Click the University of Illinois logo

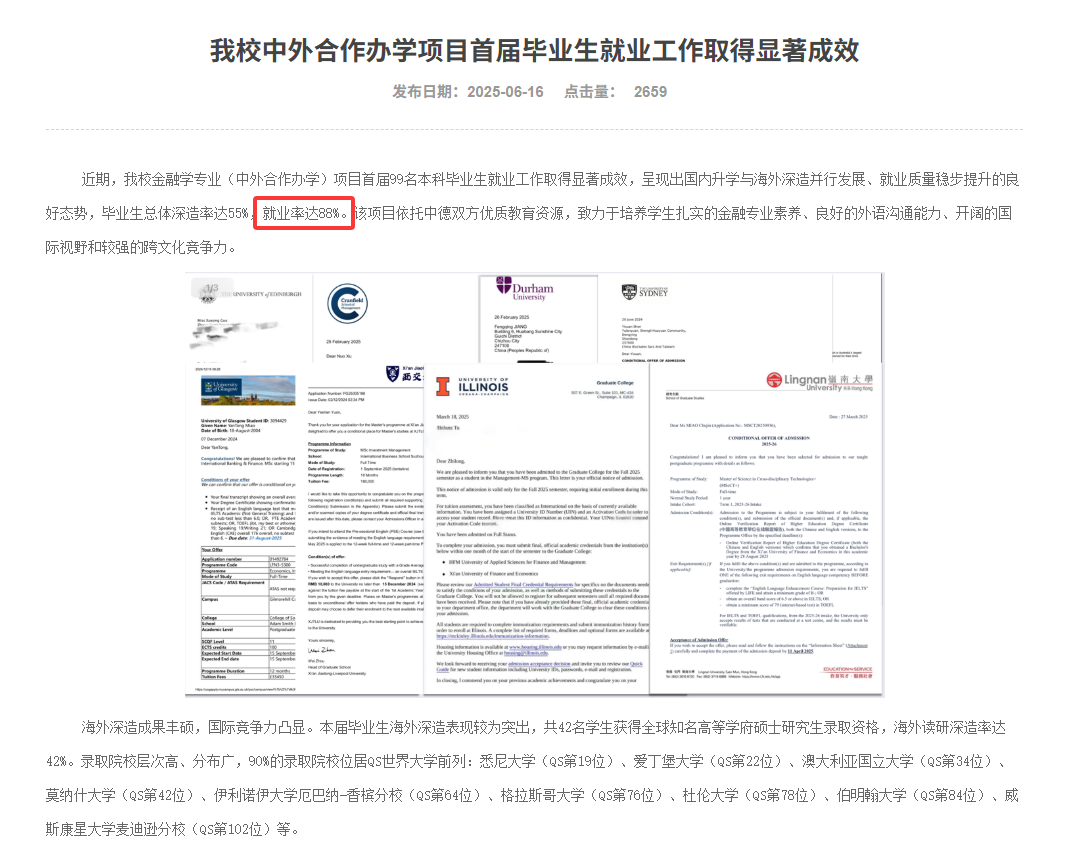coord(472,387)
